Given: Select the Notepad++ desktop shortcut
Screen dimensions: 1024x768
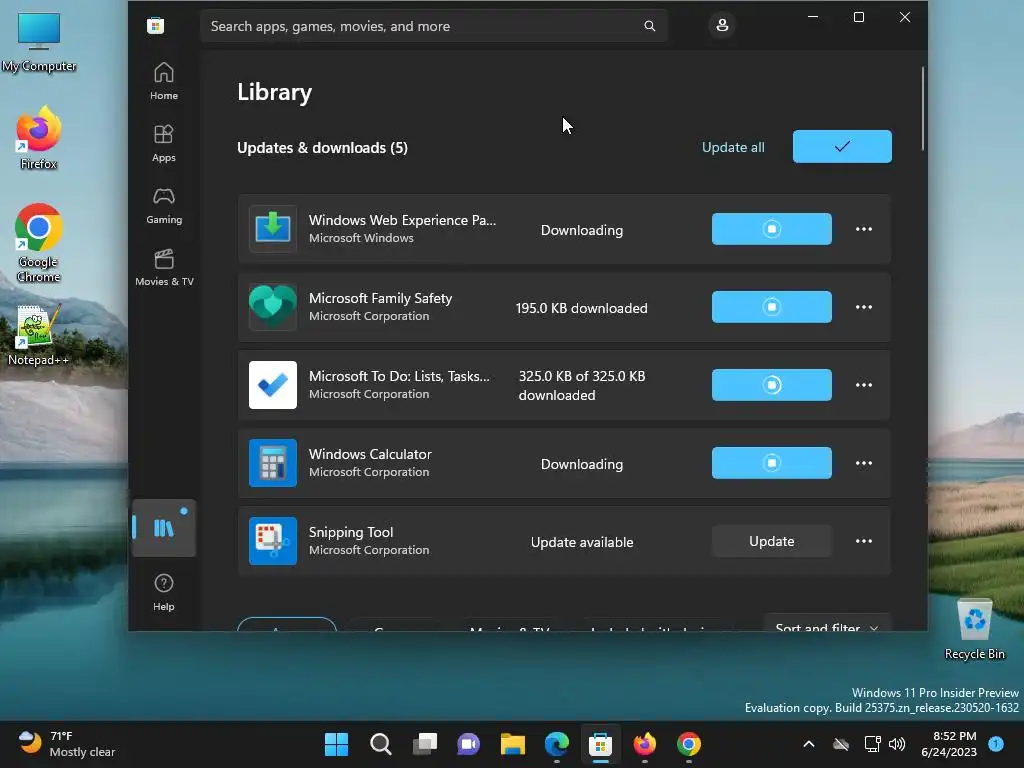Looking at the screenshot, I should tap(39, 334).
